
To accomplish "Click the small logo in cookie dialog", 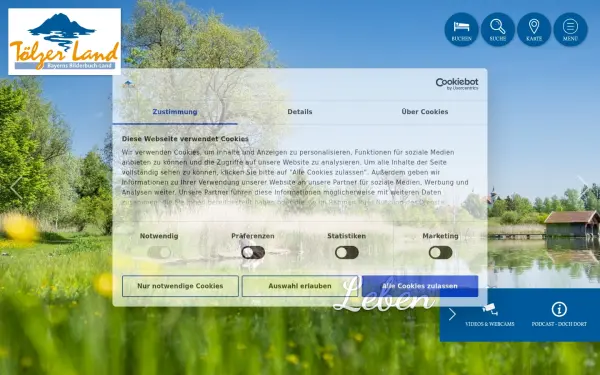I will coord(128,84).
